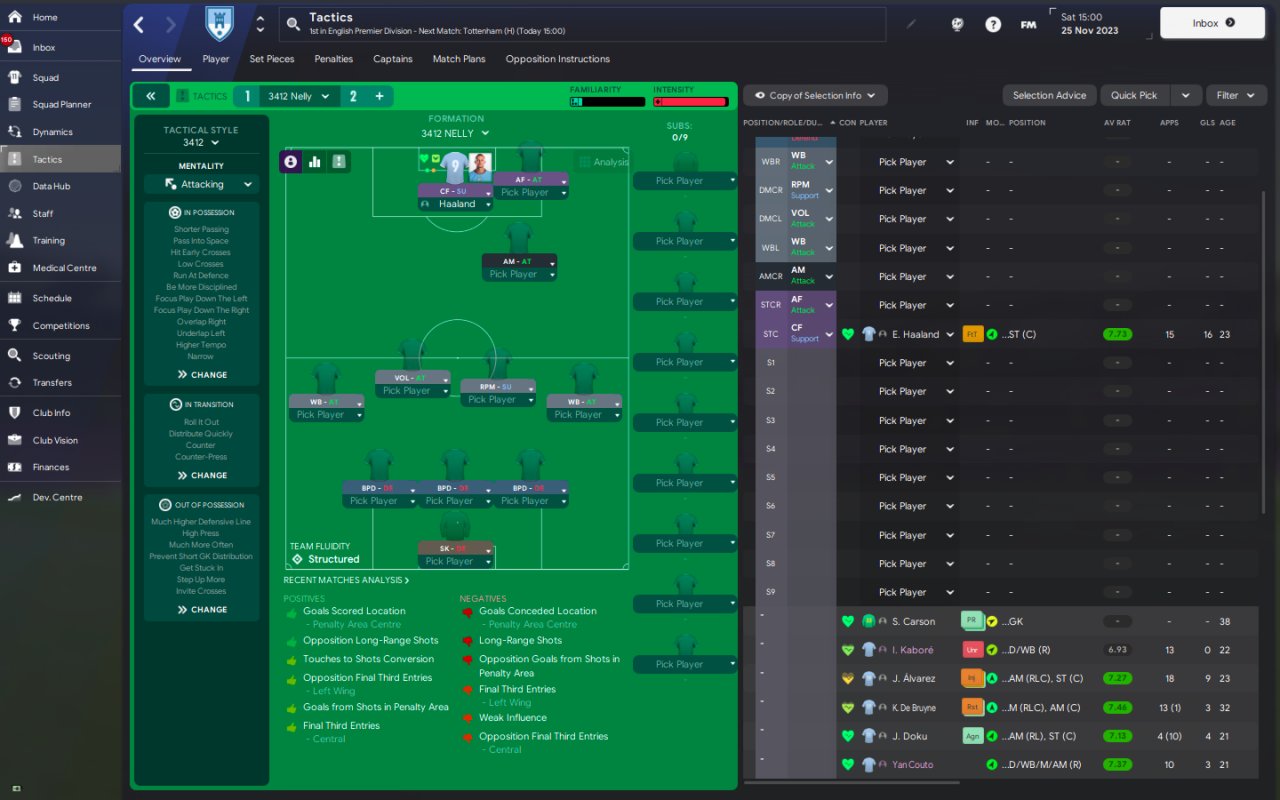The height and width of the screenshot is (800, 1280).
Task: Open the Scouting magnifier icon
Action: tap(14, 355)
